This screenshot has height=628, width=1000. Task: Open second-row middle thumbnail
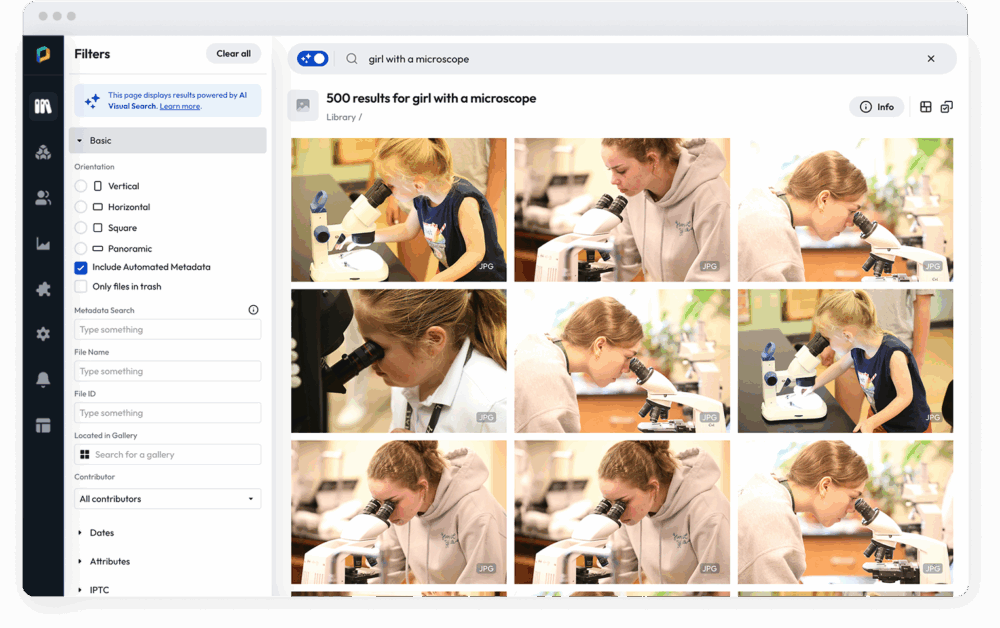[x=622, y=361]
